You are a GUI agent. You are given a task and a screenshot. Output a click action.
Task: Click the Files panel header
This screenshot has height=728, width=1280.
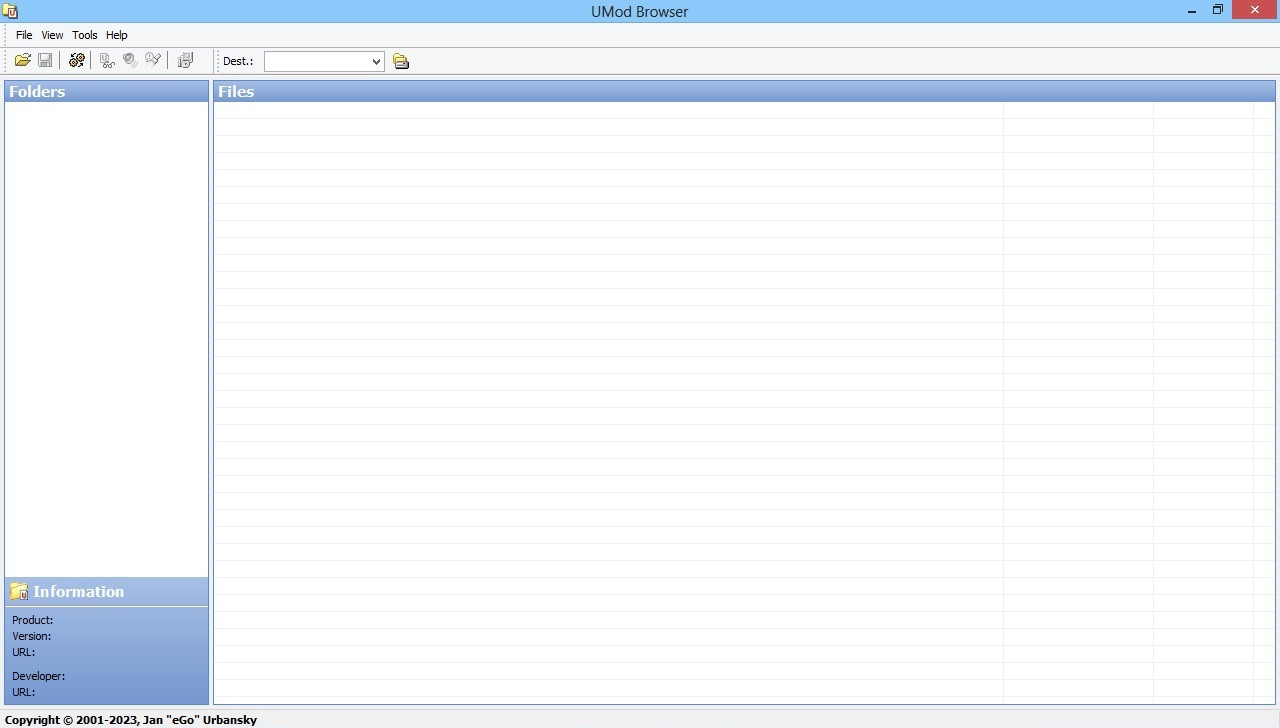236,91
